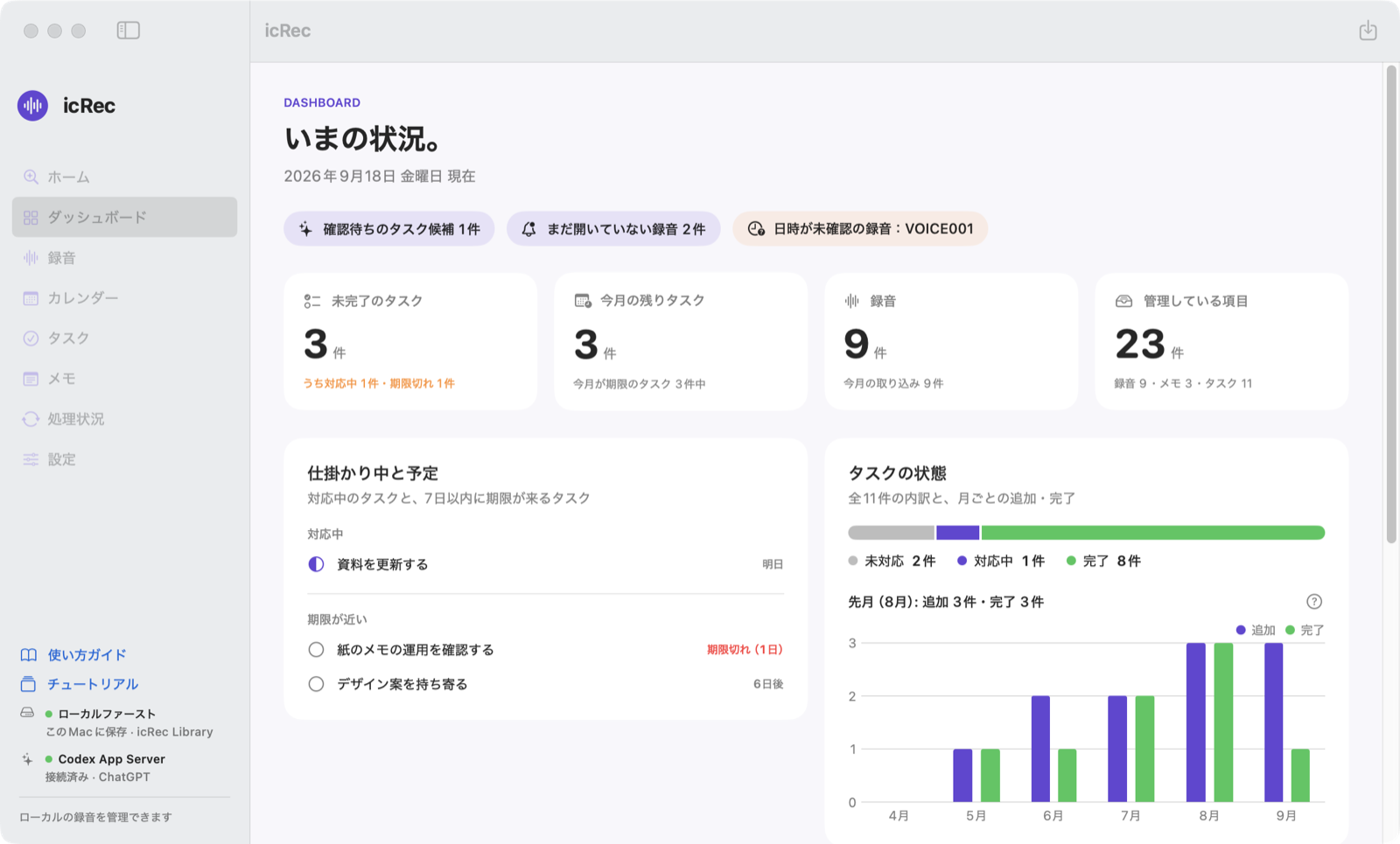Toggle the half-filled status circle for 資料を更新する
Viewport: 1400px width, 844px height.
pyautogui.click(x=316, y=564)
